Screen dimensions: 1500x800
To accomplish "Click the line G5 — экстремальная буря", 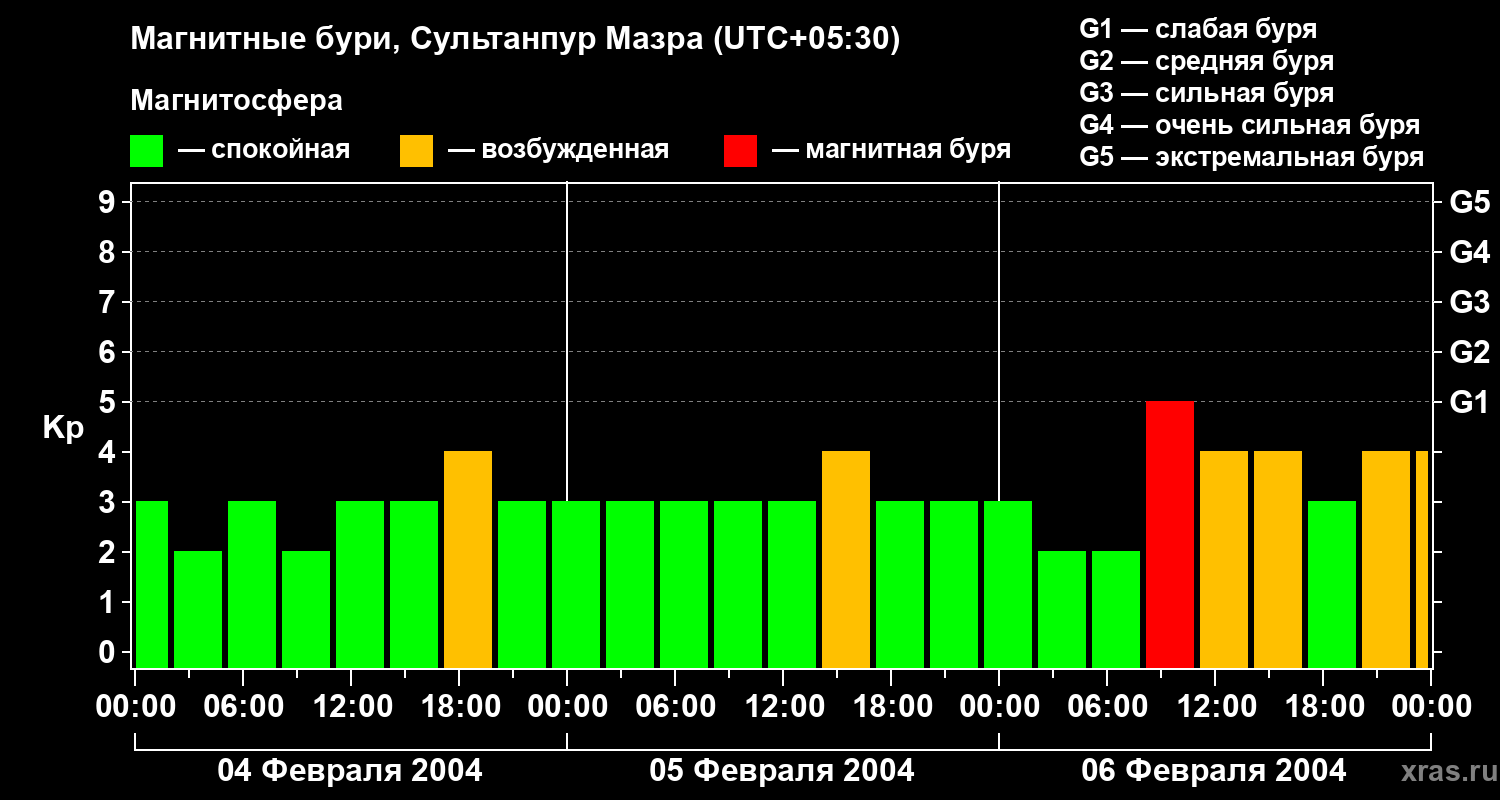I will [x=1251, y=157].
